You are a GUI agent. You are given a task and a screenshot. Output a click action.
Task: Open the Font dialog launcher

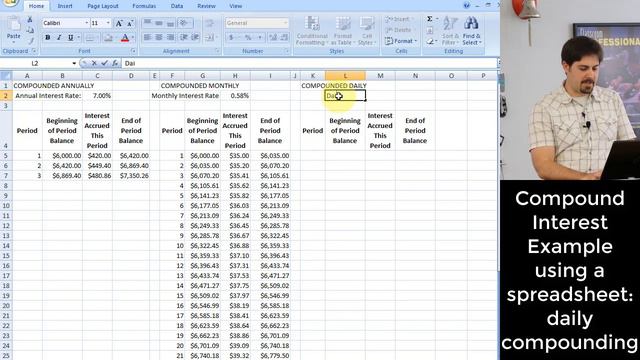click(133, 51)
